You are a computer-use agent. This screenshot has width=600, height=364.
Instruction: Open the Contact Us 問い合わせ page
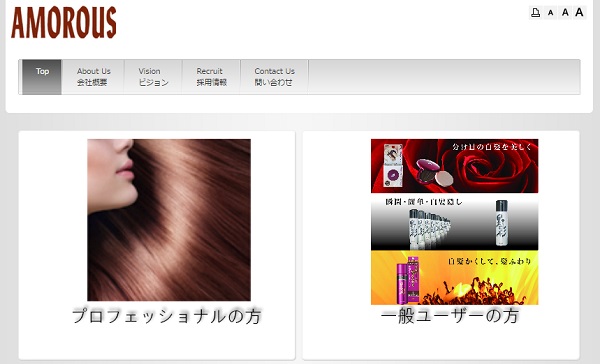(274, 77)
